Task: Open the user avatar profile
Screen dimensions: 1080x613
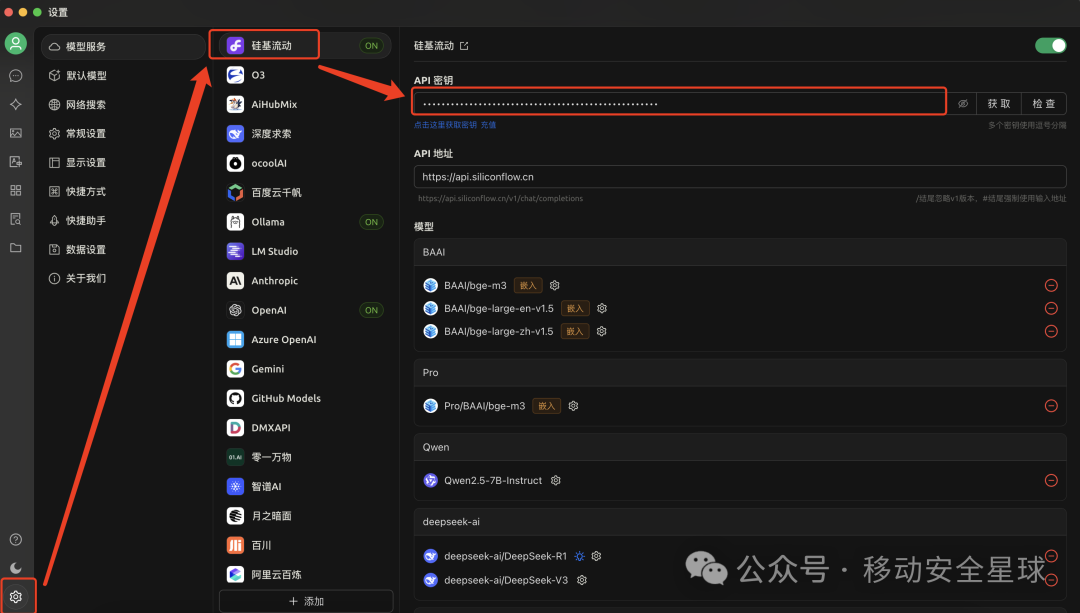Action: click(15, 43)
